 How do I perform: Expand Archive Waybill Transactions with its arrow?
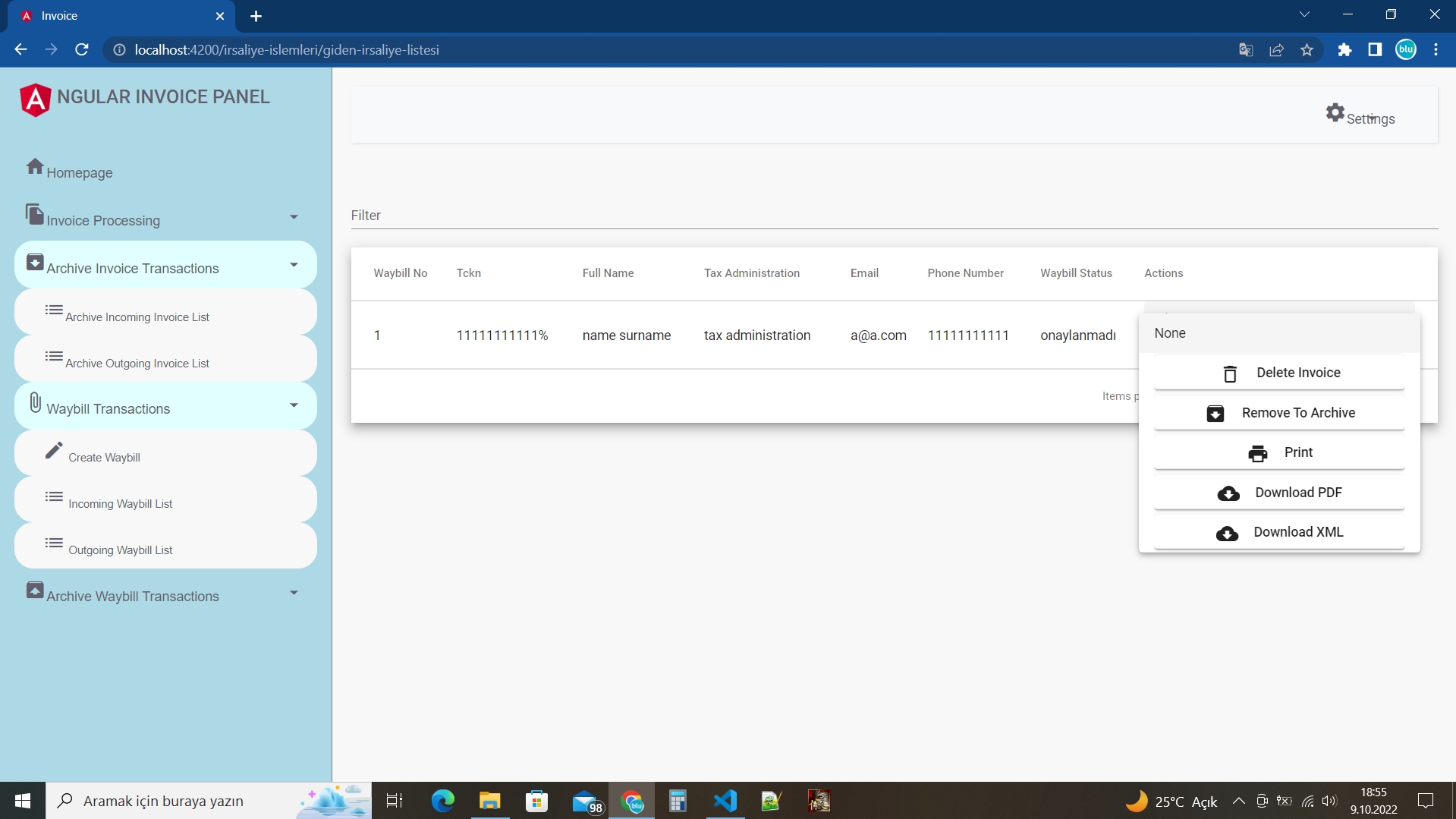[x=294, y=593]
